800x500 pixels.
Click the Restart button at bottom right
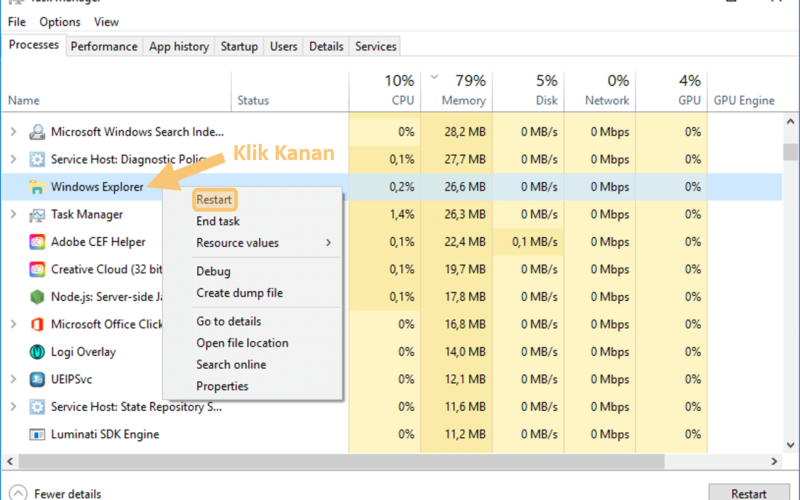point(749,493)
